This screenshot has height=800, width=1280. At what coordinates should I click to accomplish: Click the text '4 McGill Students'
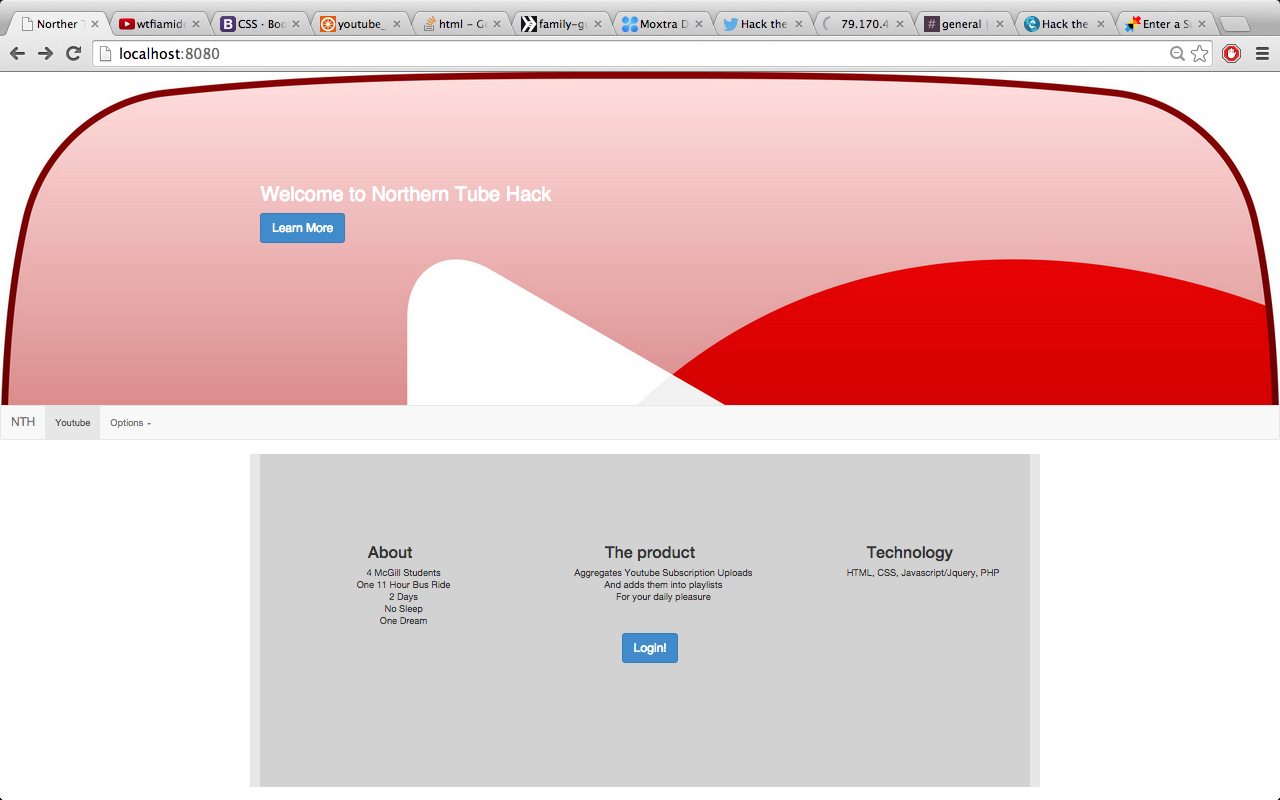click(404, 573)
